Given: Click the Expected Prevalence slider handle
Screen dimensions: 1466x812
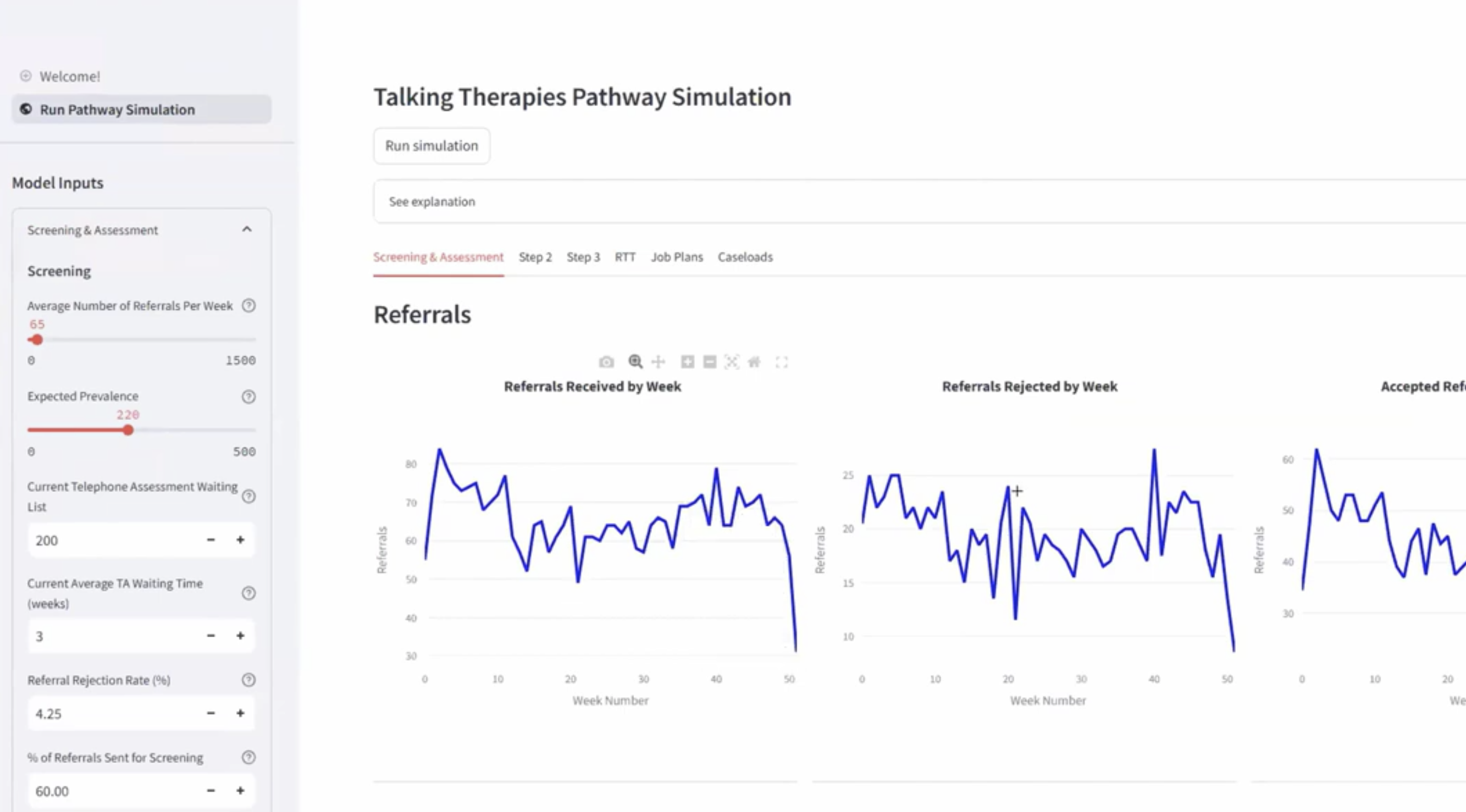Looking at the screenshot, I should (x=128, y=430).
